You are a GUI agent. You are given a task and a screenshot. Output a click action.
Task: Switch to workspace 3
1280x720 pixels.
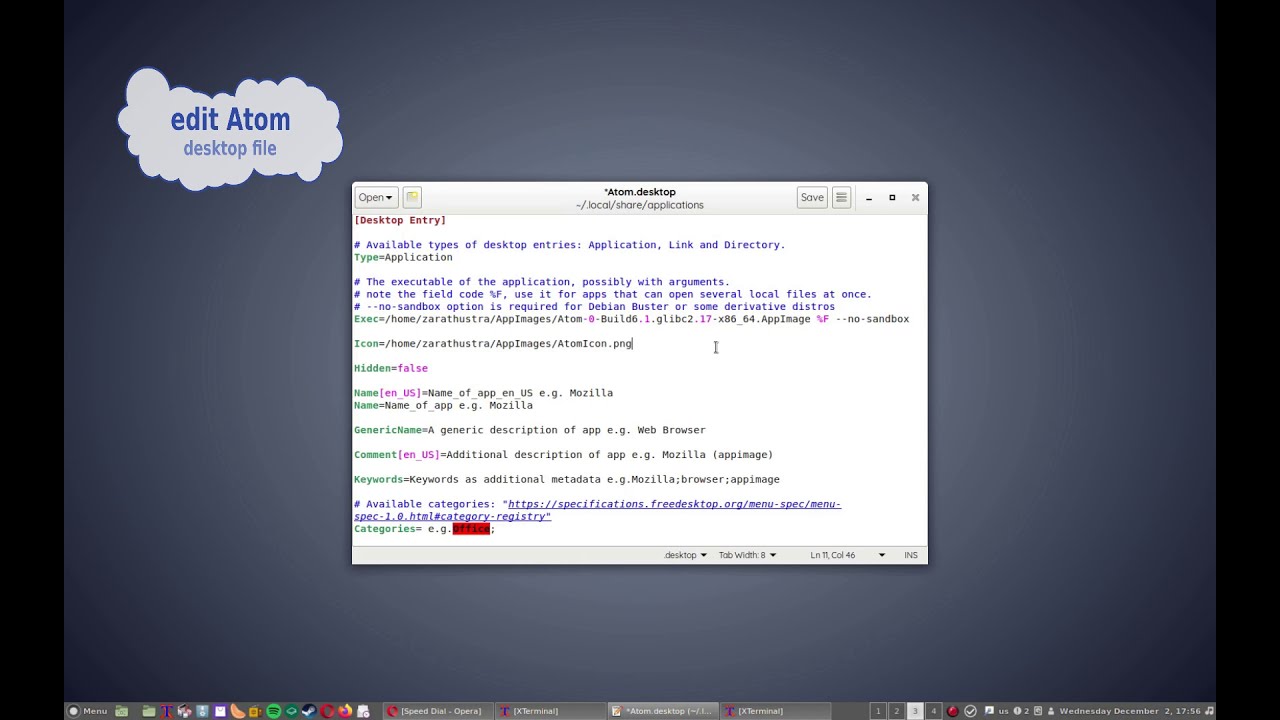pyautogui.click(x=915, y=711)
